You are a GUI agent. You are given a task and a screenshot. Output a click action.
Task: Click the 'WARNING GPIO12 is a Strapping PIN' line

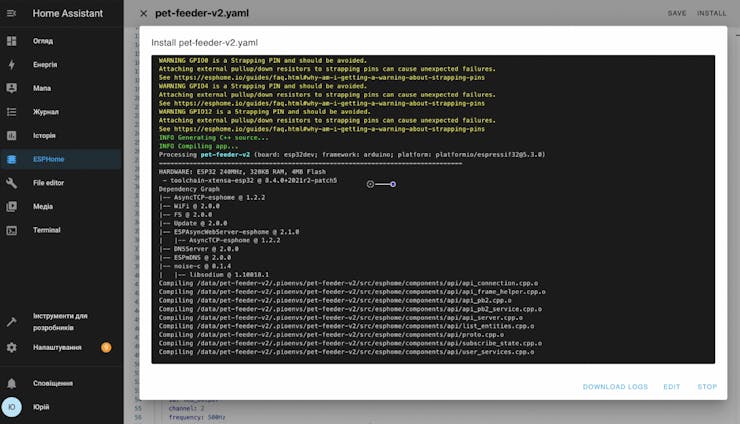point(264,112)
